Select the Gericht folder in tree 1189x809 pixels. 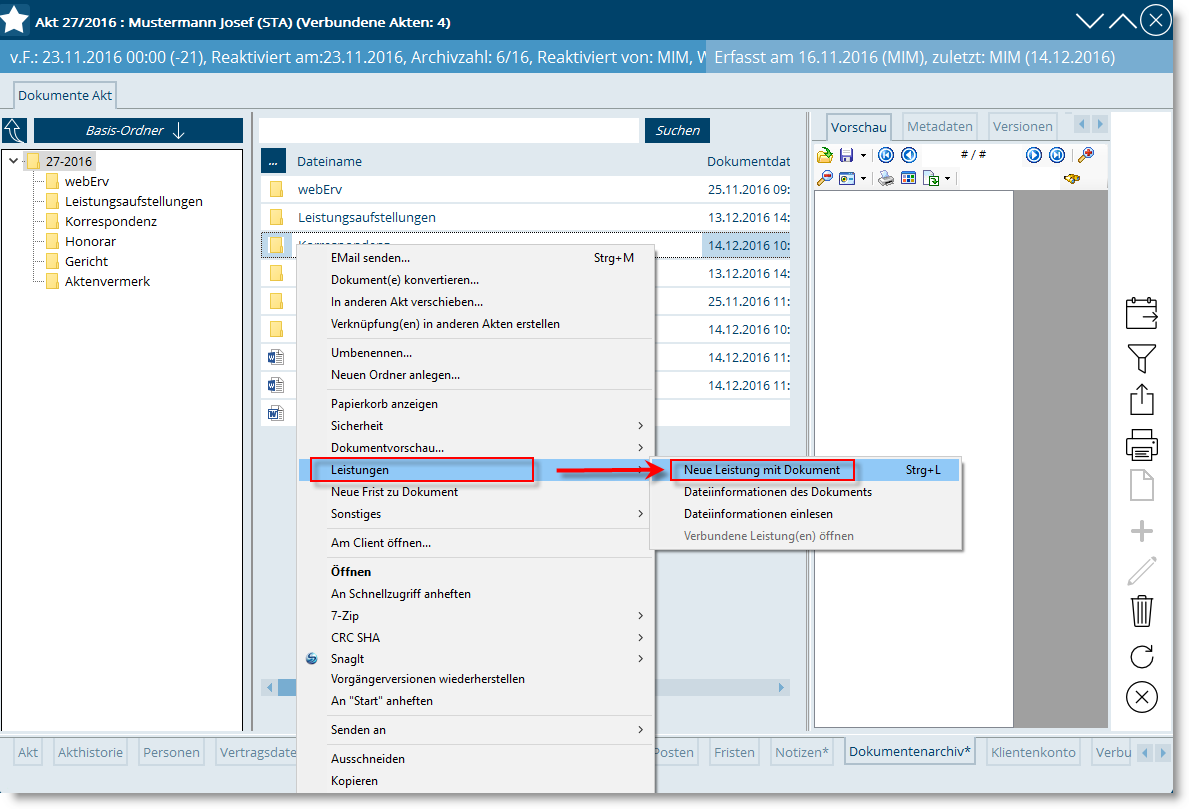(x=86, y=262)
